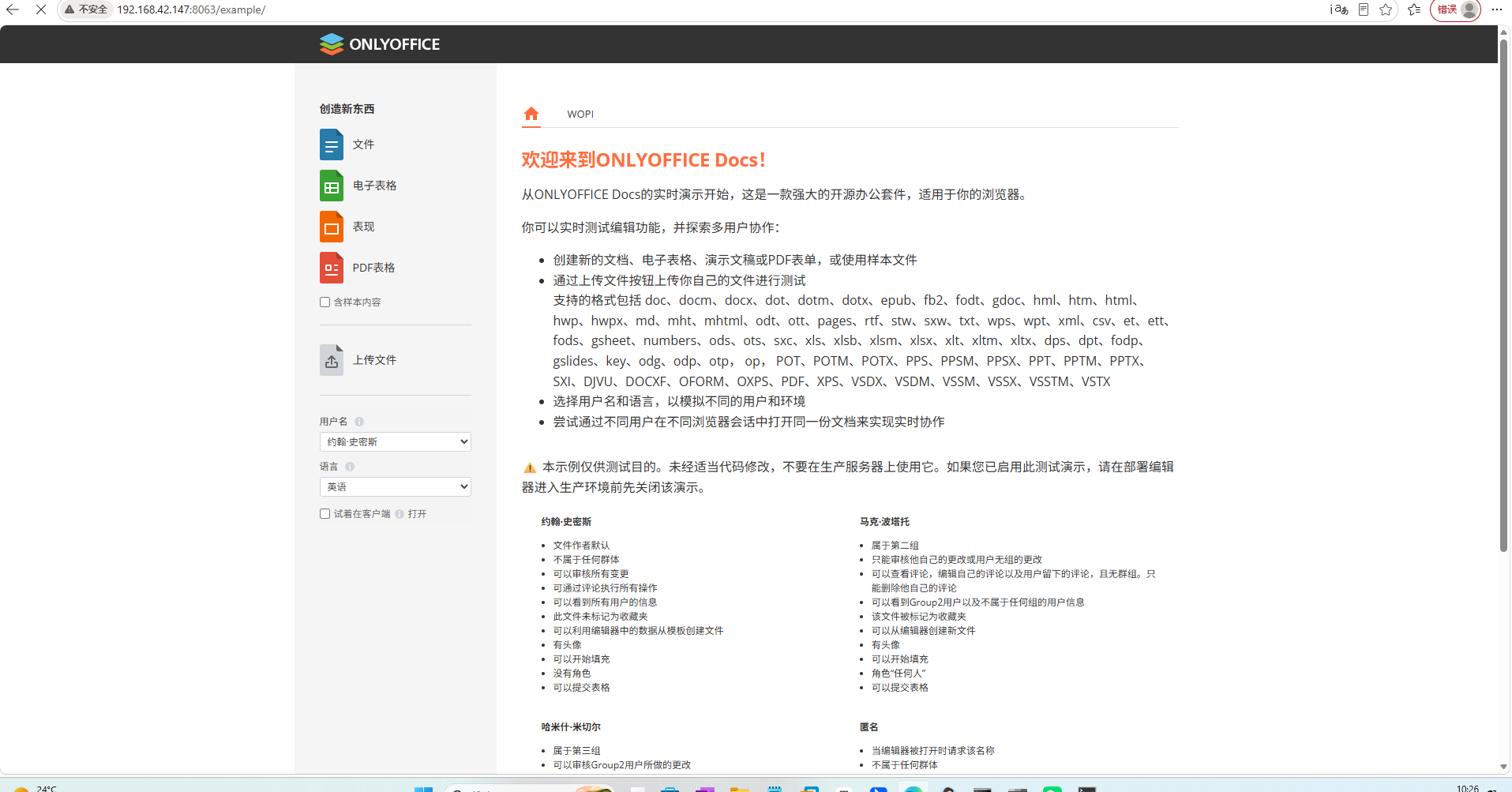Click the ONLYOFFICE logo in header
The width and height of the screenshot is (1512, 792).
(380, 44)
